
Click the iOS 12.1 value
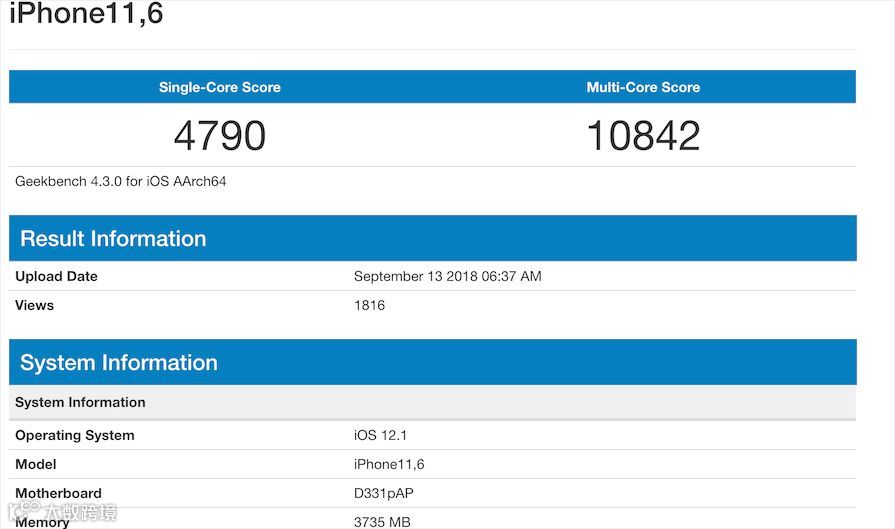[380, 435]
